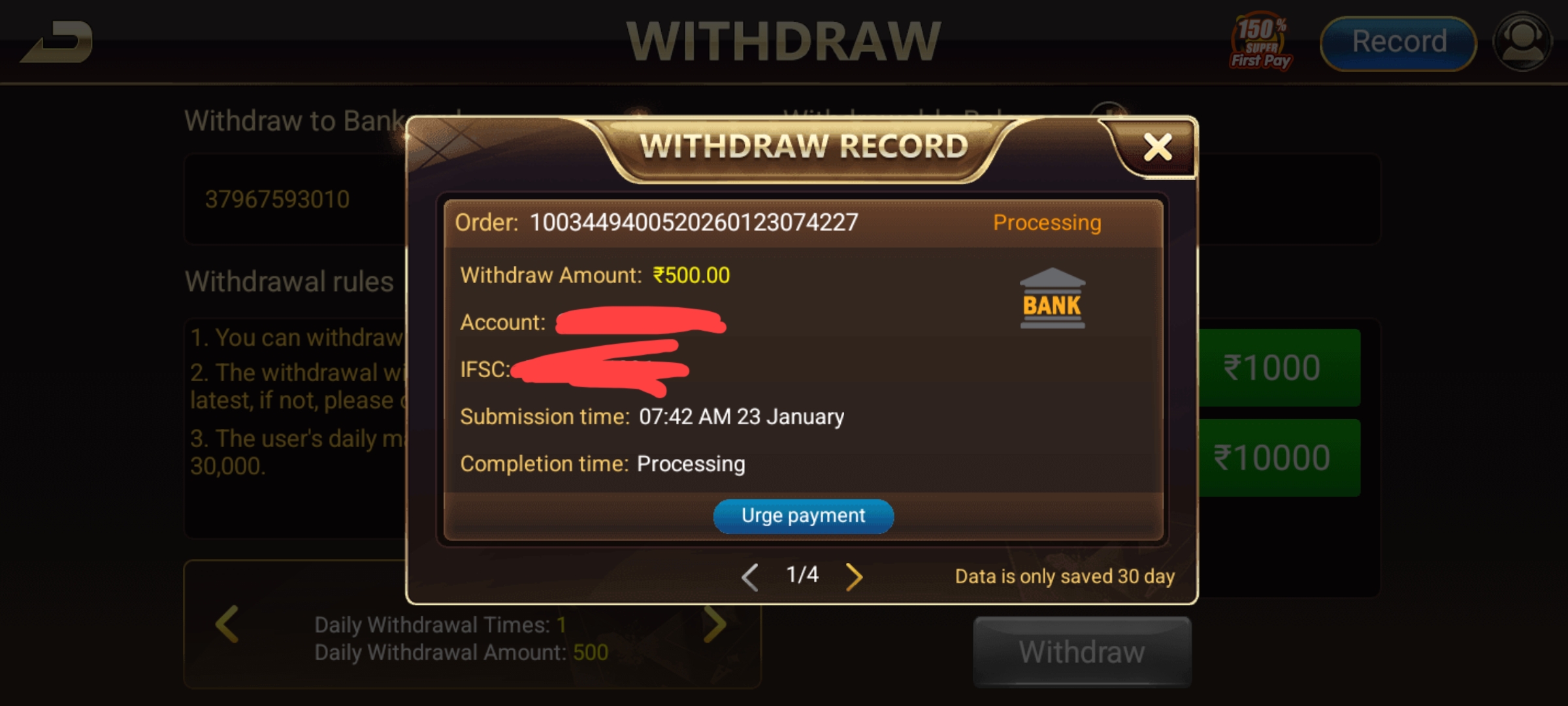Click the 1/4 page indicator

pos(802,575)
